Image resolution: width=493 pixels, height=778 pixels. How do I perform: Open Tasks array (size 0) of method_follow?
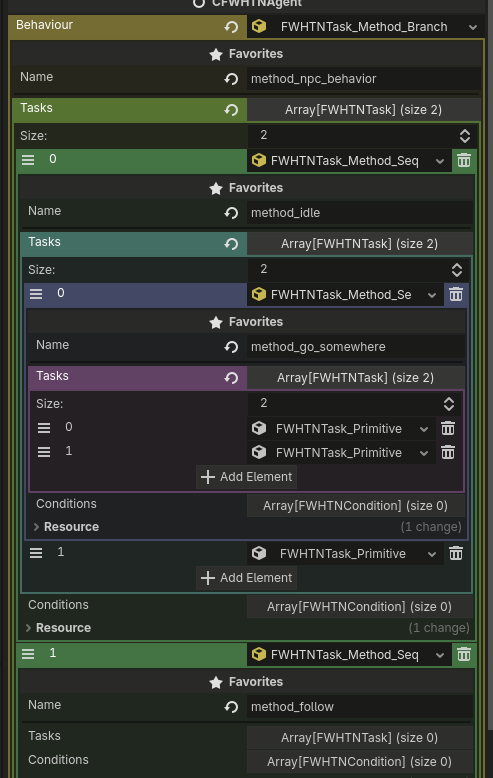point(359,737)
